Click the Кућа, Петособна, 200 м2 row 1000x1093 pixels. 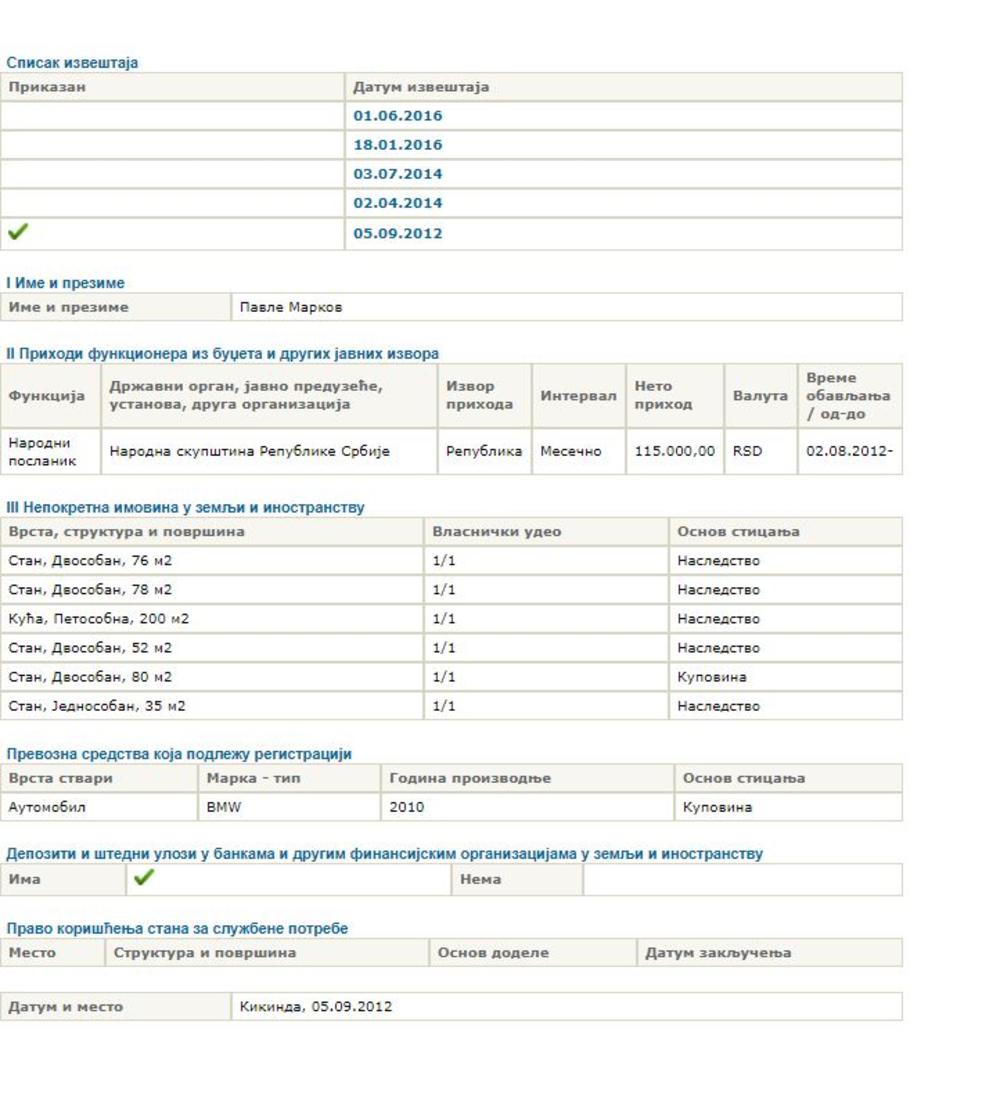[x=99, y=619]
